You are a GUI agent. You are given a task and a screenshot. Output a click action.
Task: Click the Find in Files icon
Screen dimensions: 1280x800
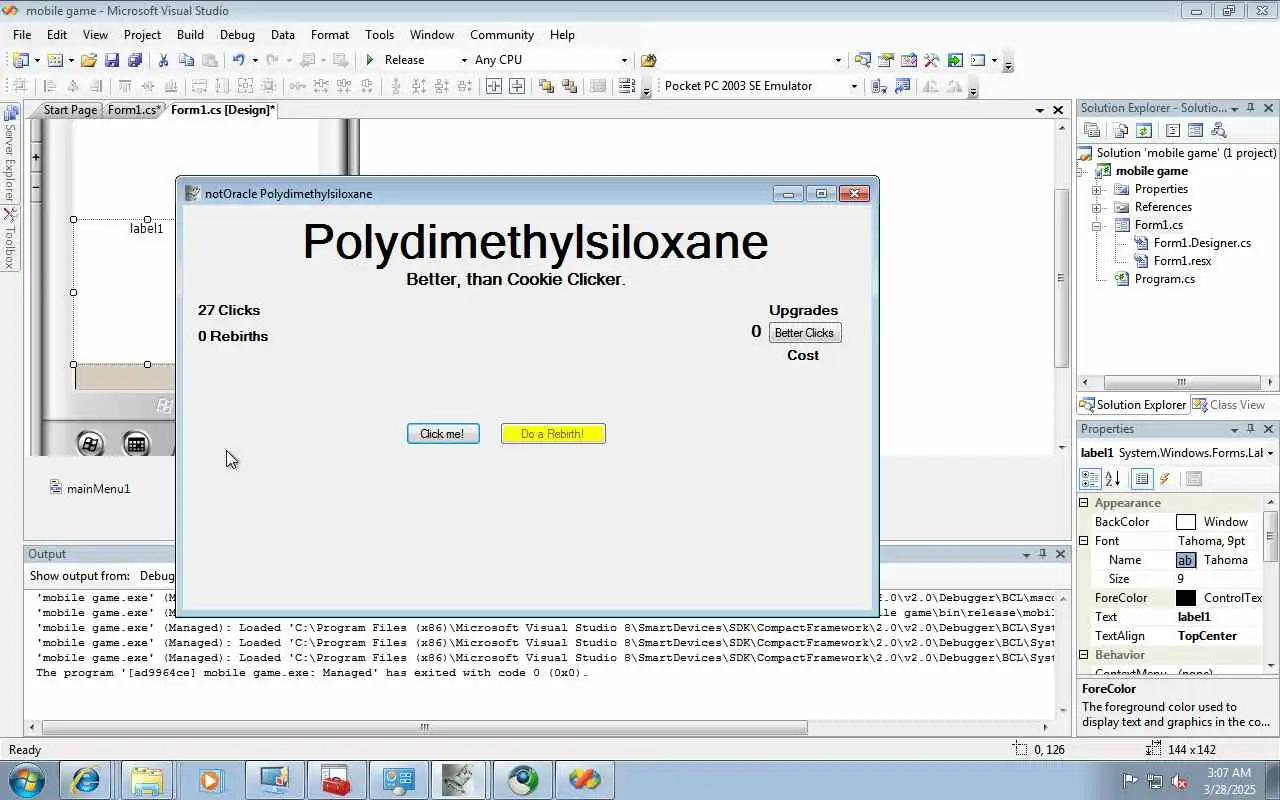click(x=648, y=60)
